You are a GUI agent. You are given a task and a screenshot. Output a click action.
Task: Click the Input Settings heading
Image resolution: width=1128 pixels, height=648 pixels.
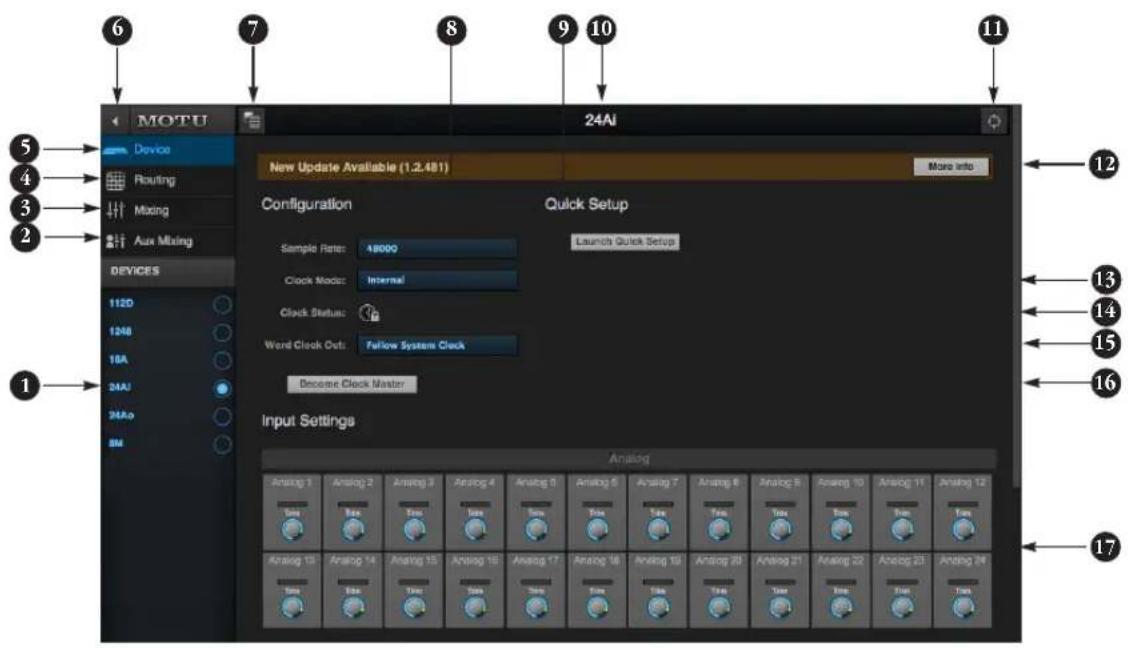coord(308,421)
